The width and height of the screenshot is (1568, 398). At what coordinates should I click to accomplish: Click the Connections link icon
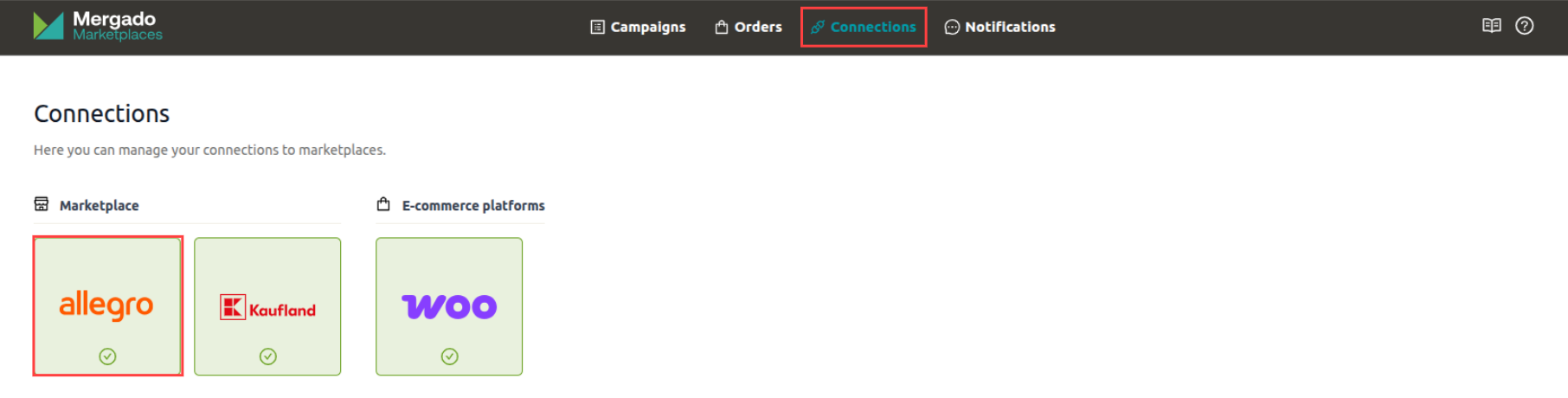817,27
